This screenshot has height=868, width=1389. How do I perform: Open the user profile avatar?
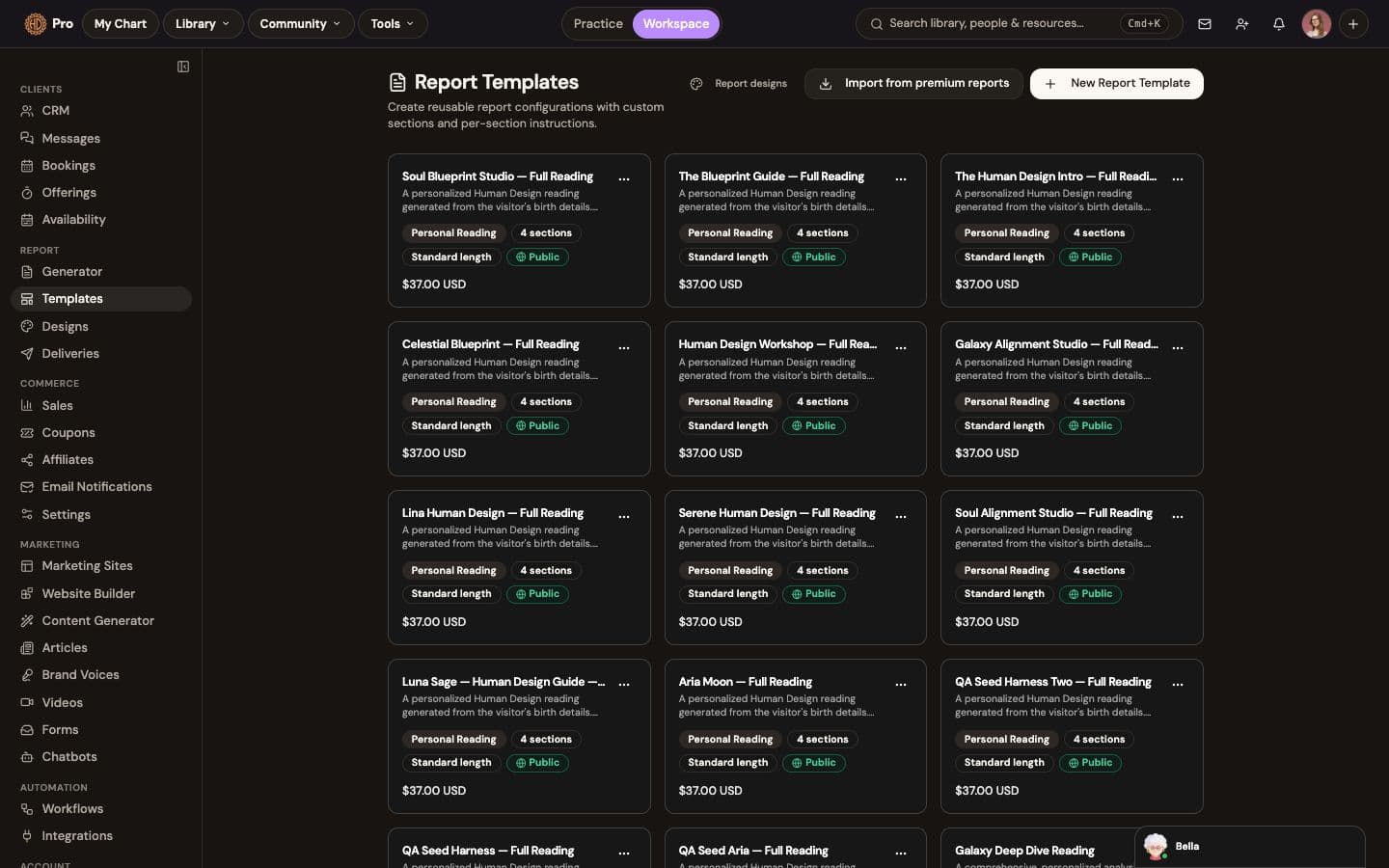tap(1316, 24)
